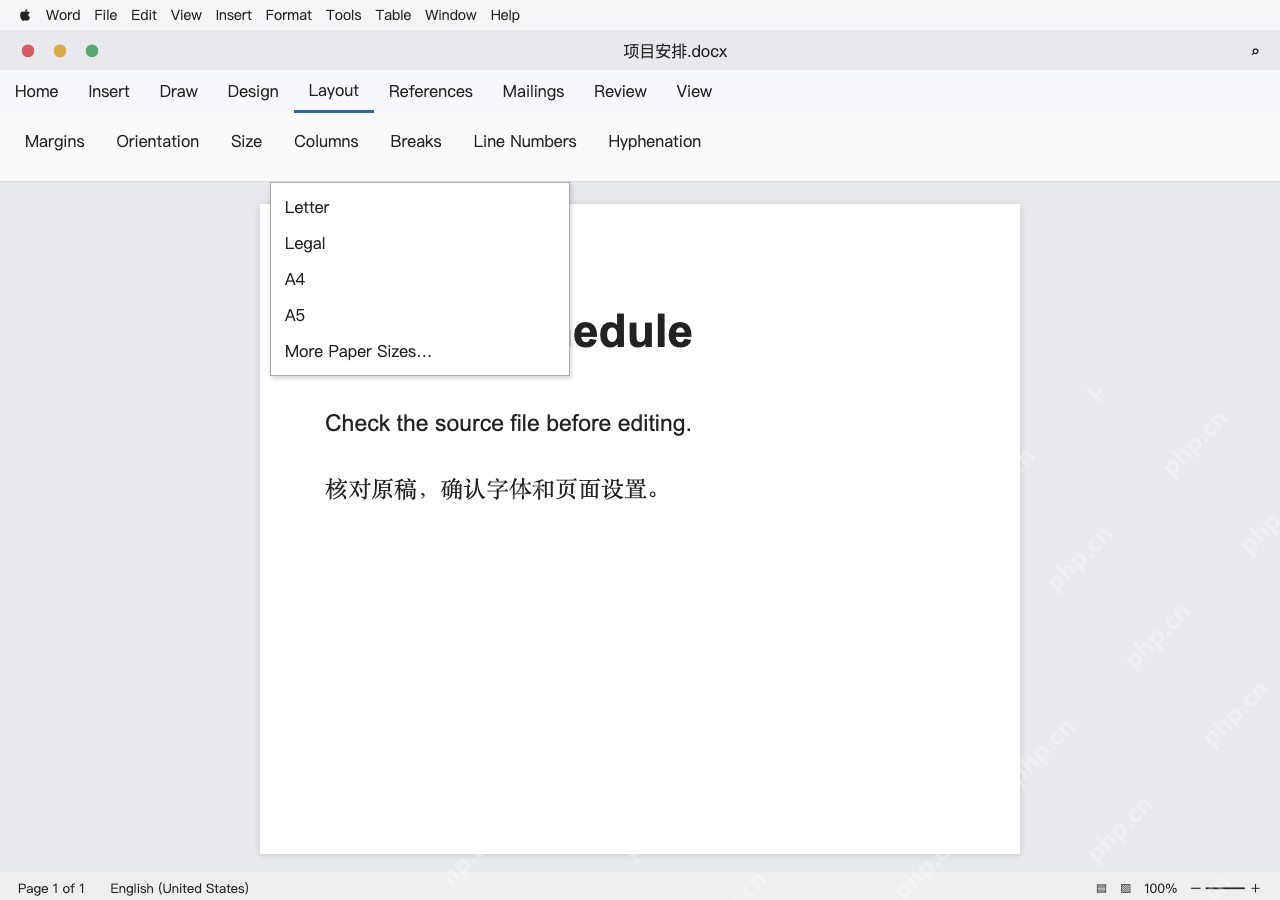Open More Paper Sizes… option
The height and width of the screenshot is (900, 1280).
(x=420, y=351)
